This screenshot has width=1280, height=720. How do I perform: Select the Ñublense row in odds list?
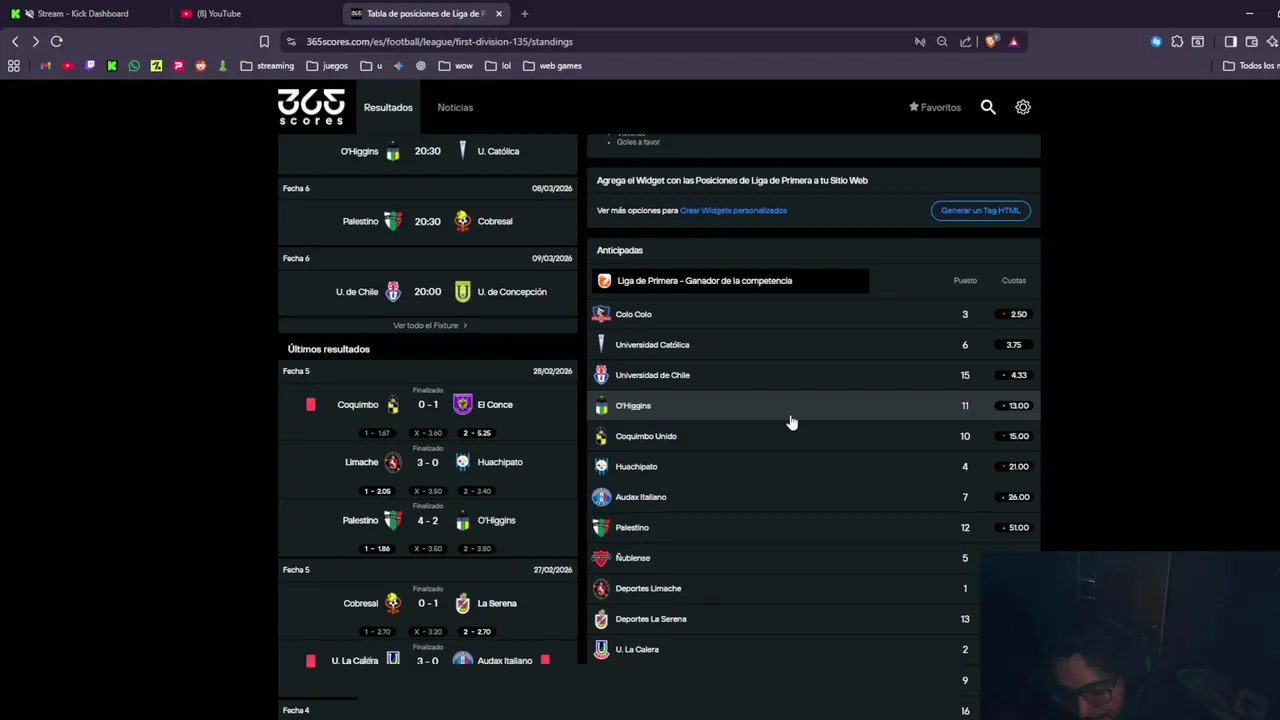click(814, 558)
